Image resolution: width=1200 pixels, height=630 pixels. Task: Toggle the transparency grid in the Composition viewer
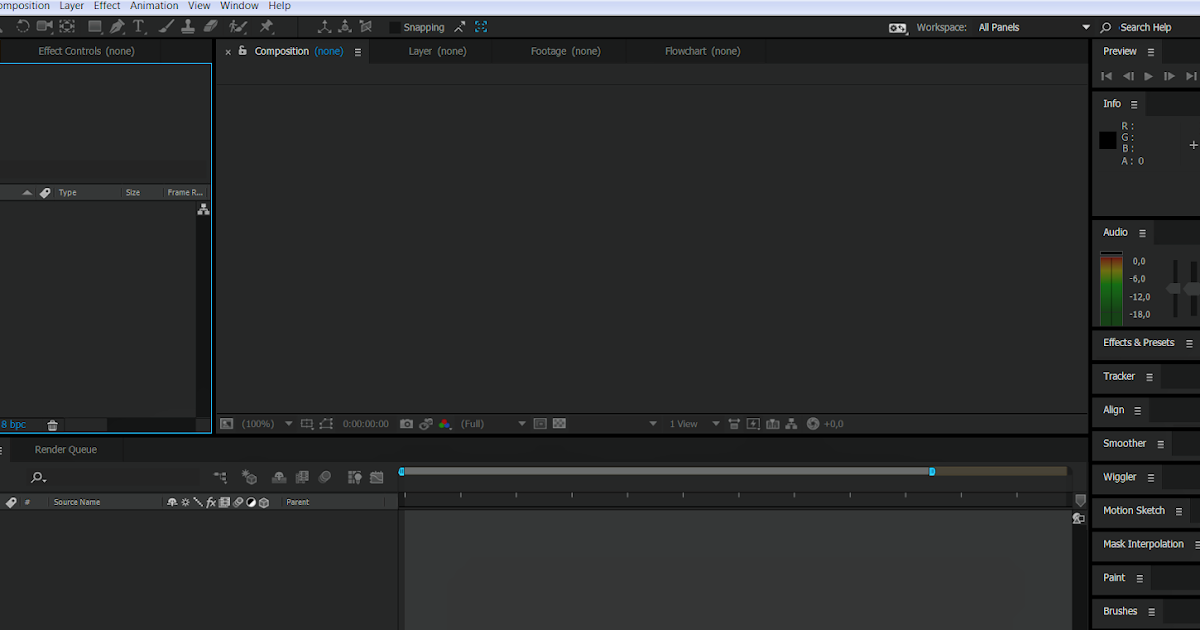[x=559, y=423]
